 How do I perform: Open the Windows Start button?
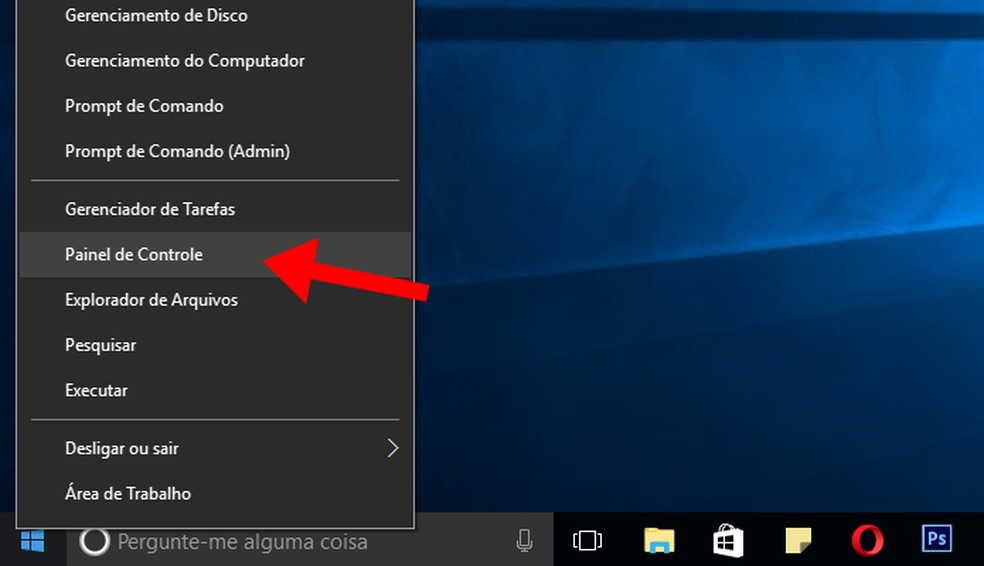32,541
